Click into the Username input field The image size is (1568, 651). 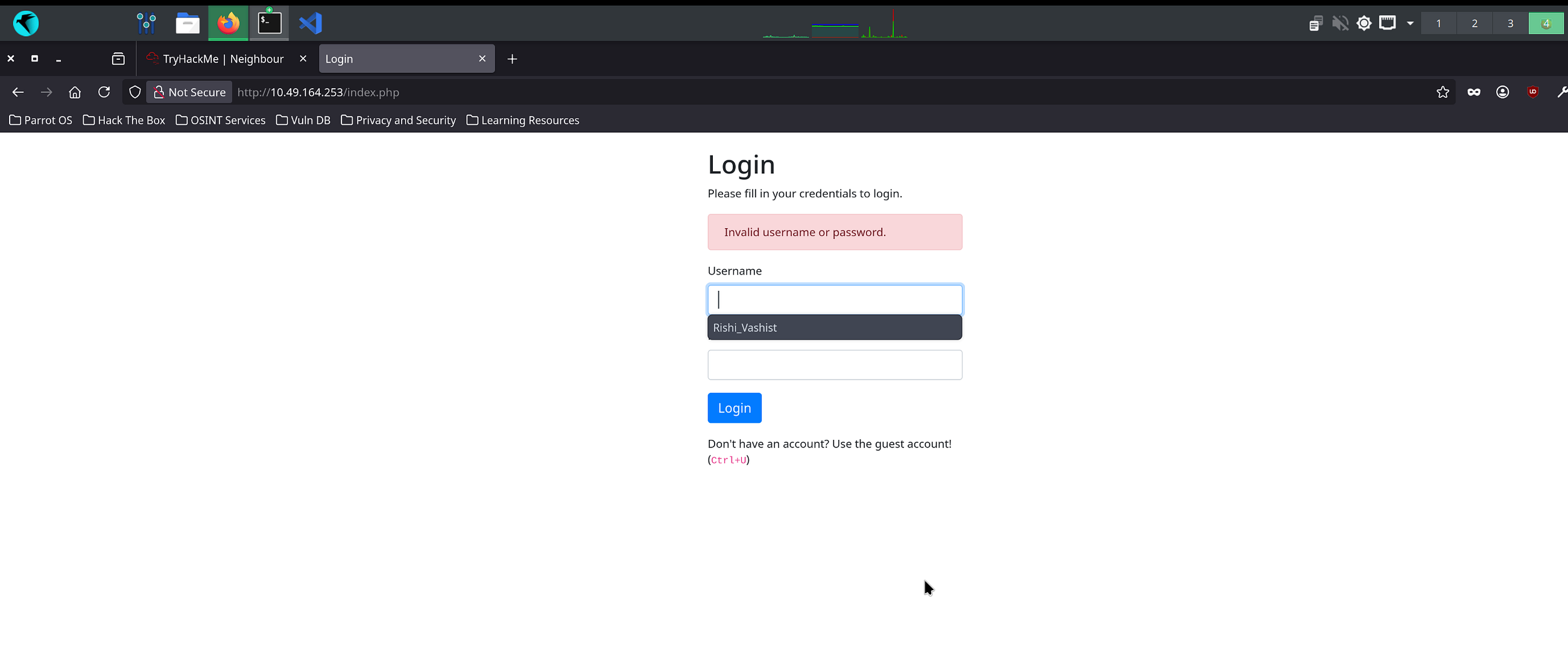[835, 300]
